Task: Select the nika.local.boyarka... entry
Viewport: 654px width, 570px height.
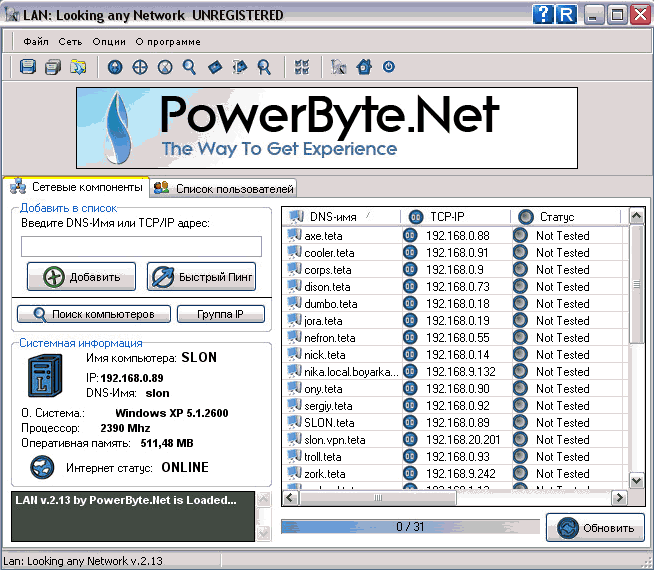Action: point(351,372)
